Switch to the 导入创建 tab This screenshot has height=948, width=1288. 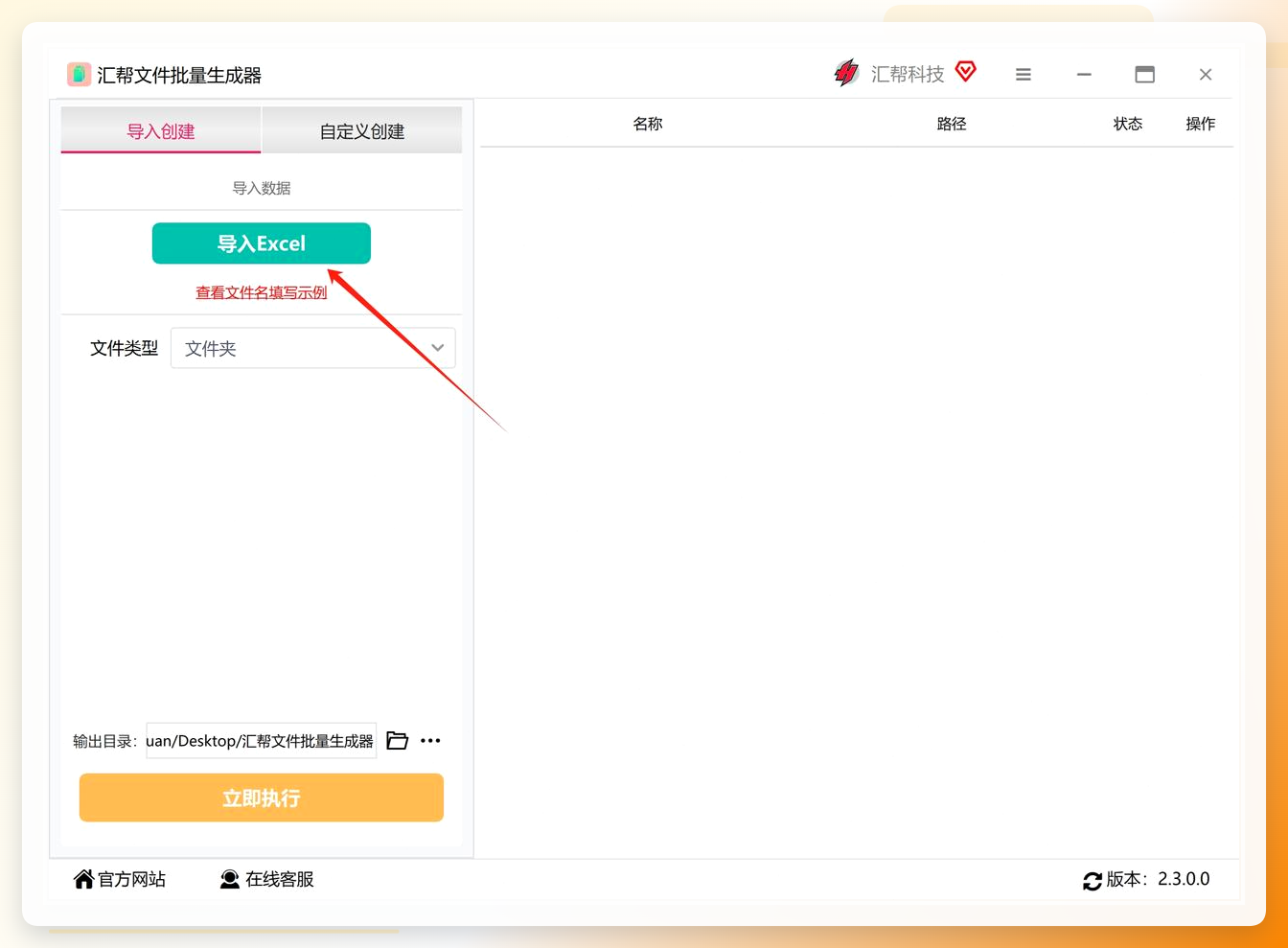[x=161, y=130]
